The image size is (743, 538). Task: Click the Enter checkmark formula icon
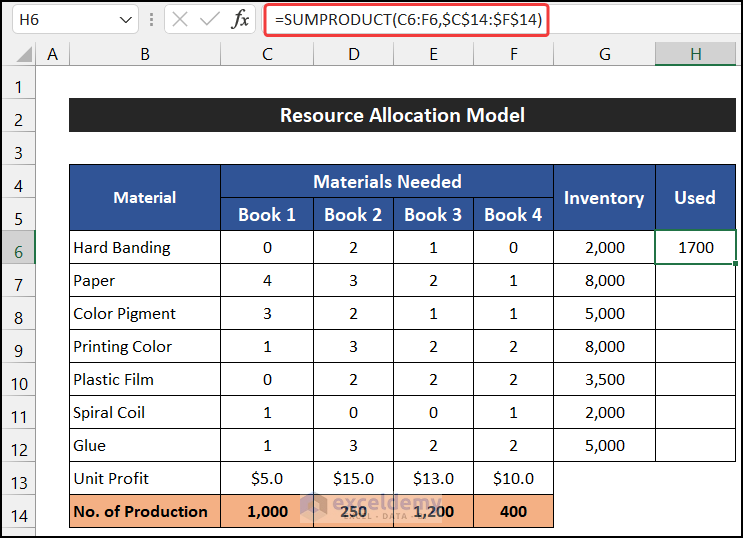210,19
